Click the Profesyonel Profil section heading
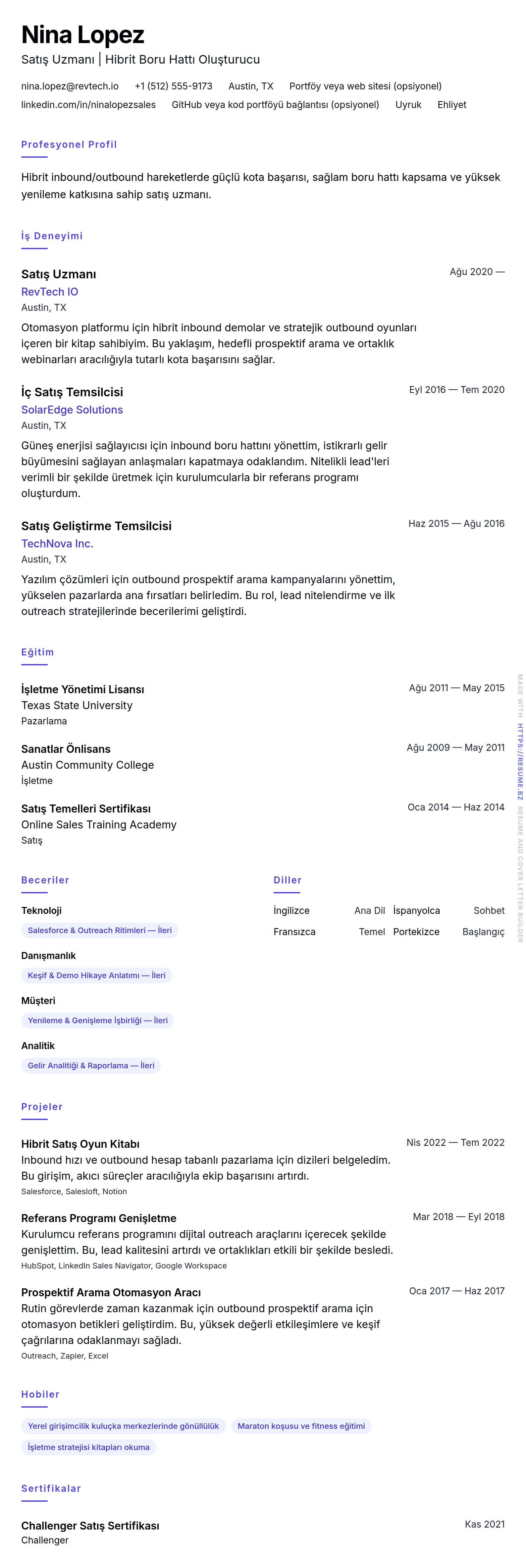This screenshot has width=526, height=1568. click(69, 144)
